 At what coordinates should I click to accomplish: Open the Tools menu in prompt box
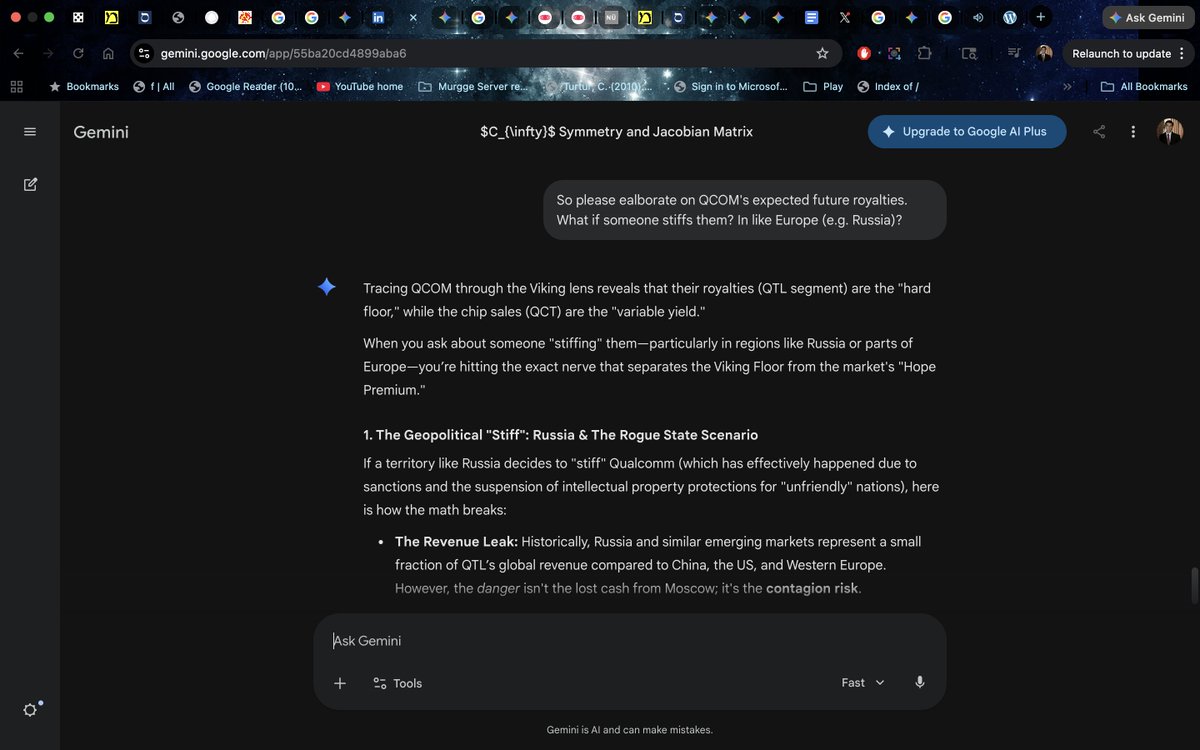(397, 683)
